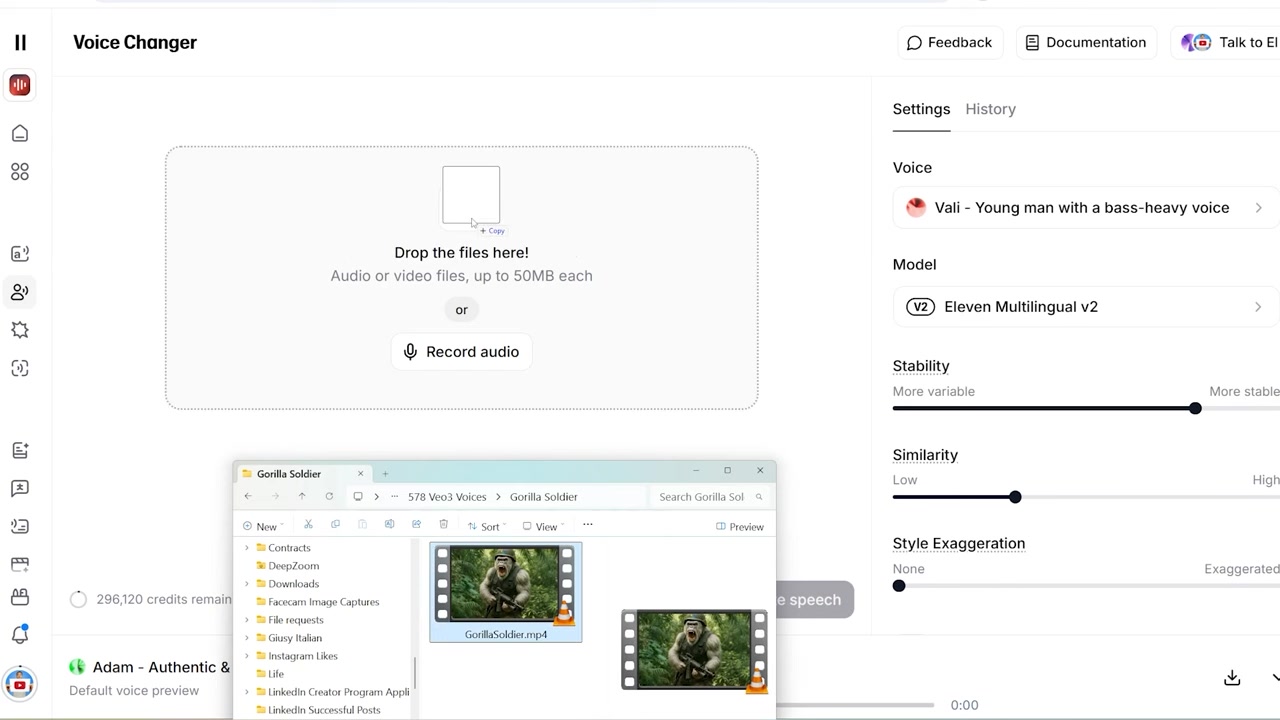Image resolution: width=1280 pixels, height=720 pixels.
Task: Download the generated audio in the player bar
Action: pos(1232,678)
